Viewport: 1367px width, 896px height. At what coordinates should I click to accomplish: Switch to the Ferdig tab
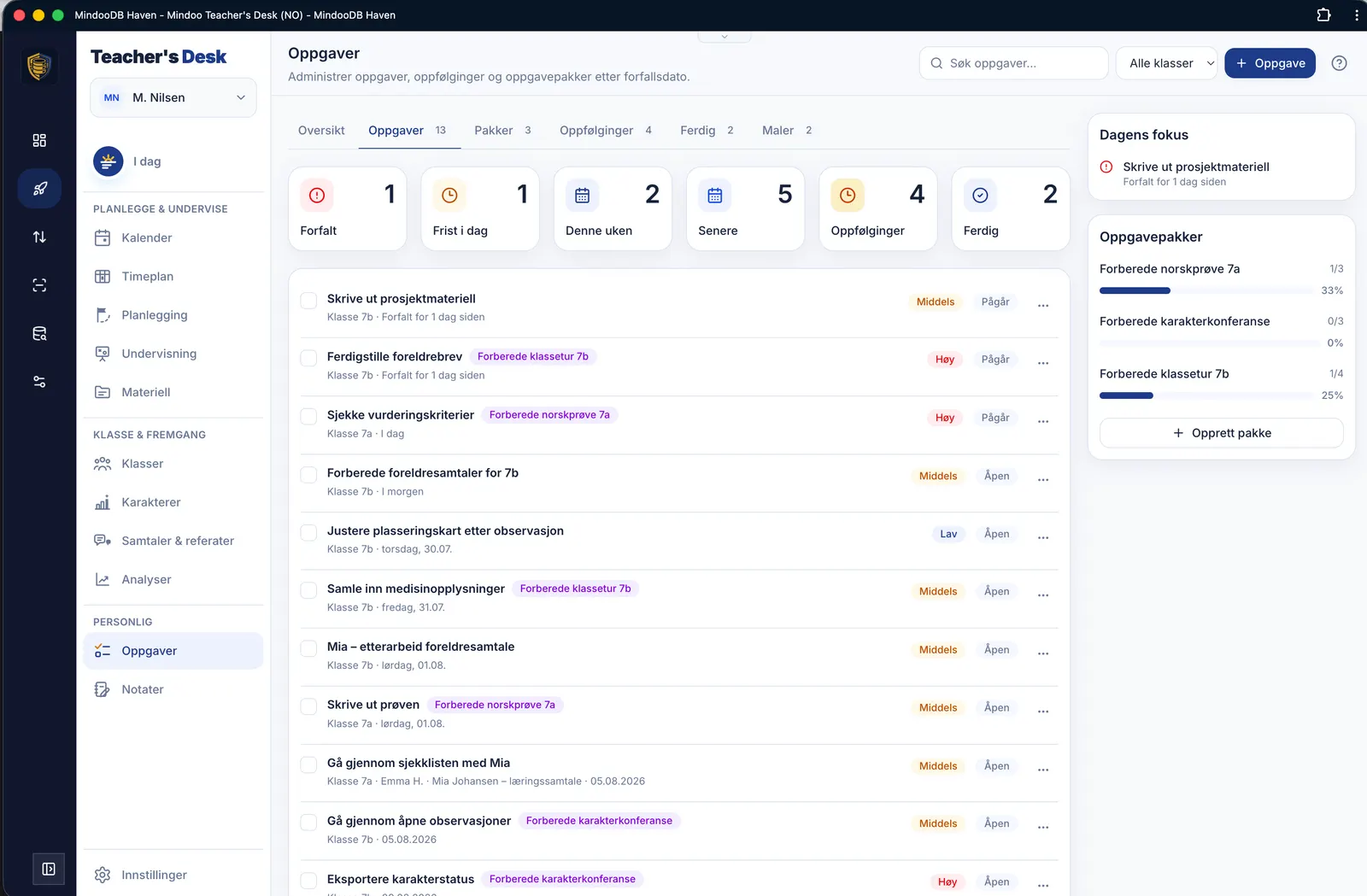click(707, 131)
